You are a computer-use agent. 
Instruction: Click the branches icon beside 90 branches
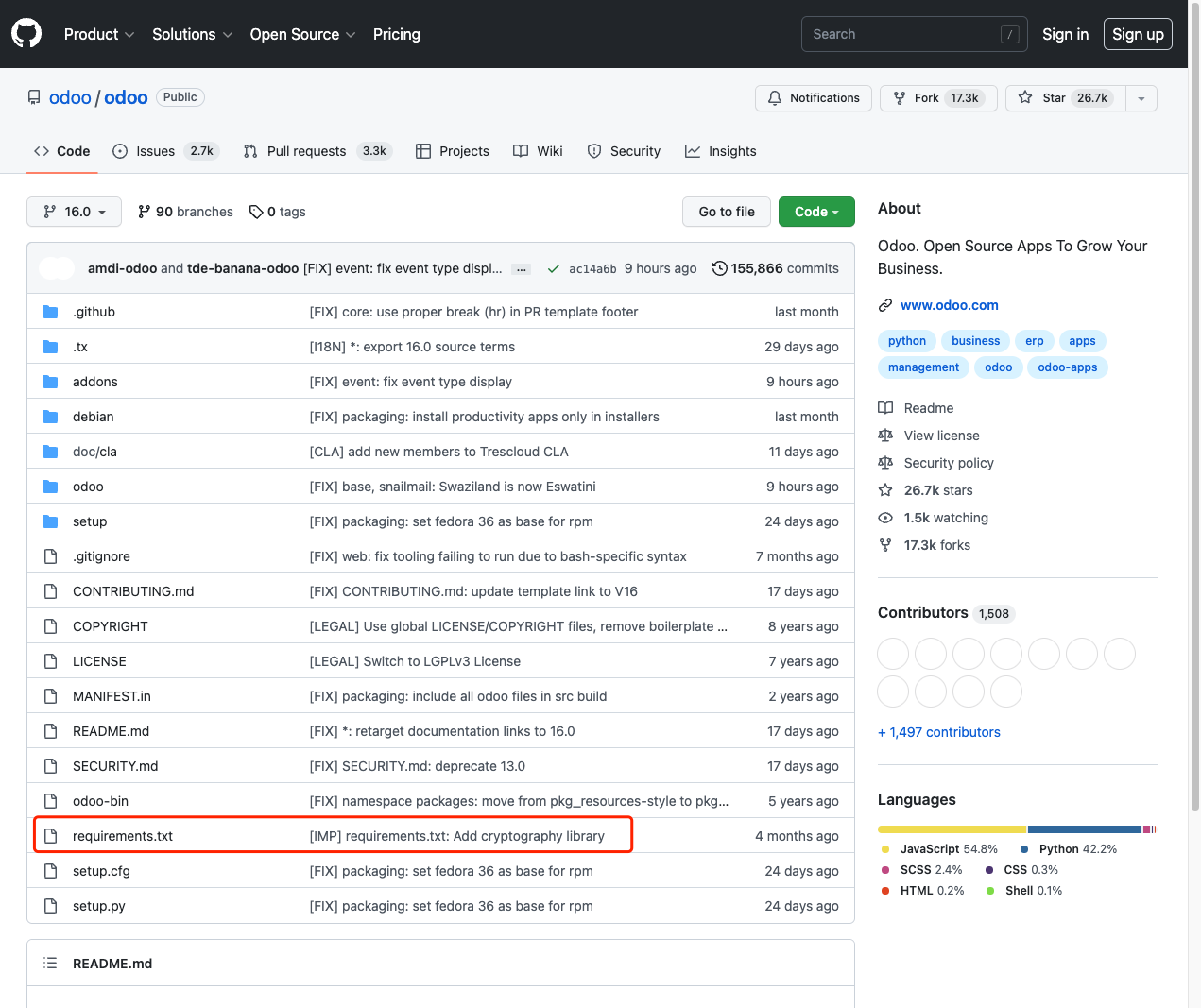(x=145, y=212)
